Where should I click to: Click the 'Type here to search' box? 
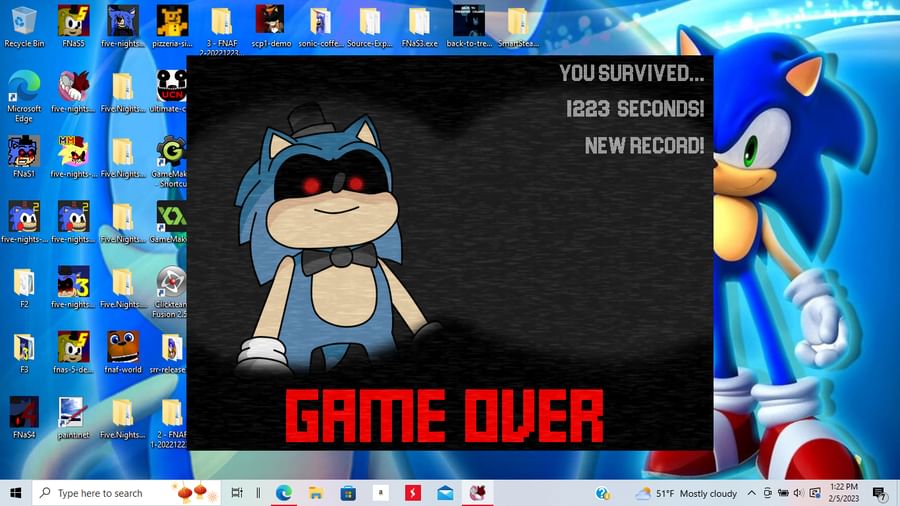click(126, 493)
